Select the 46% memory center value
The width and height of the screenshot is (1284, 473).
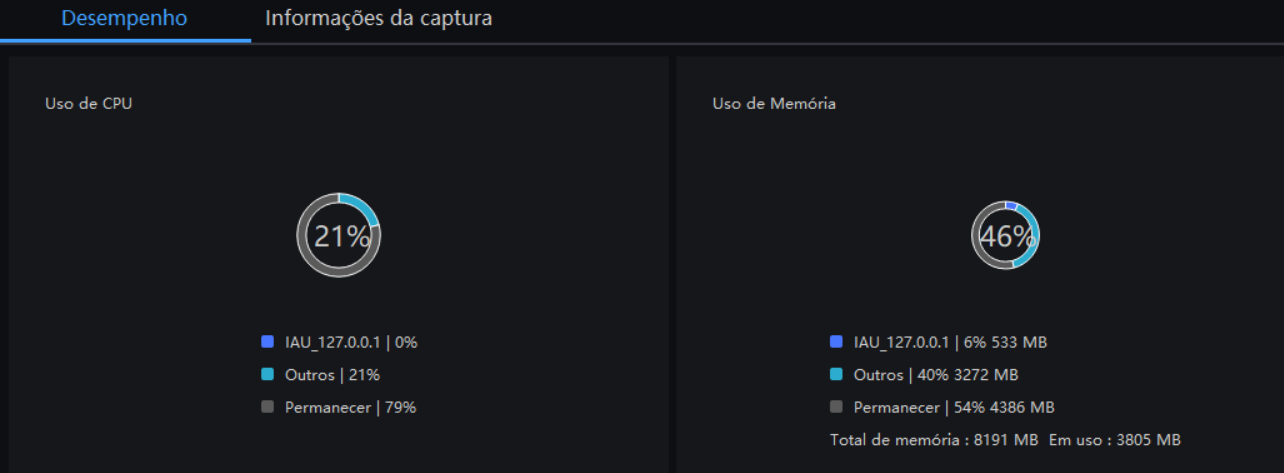[x=1007, y=237]
